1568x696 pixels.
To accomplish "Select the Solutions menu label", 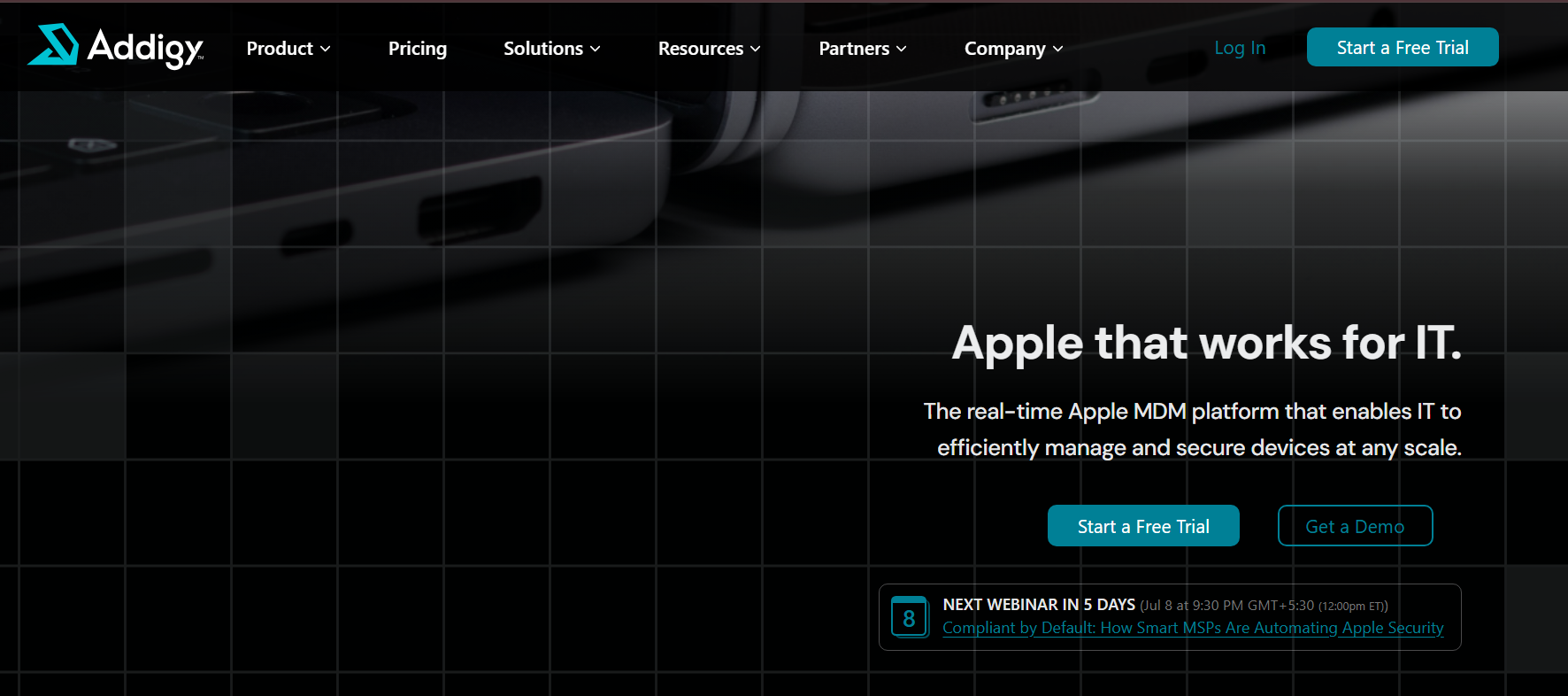I will point(543,49).
